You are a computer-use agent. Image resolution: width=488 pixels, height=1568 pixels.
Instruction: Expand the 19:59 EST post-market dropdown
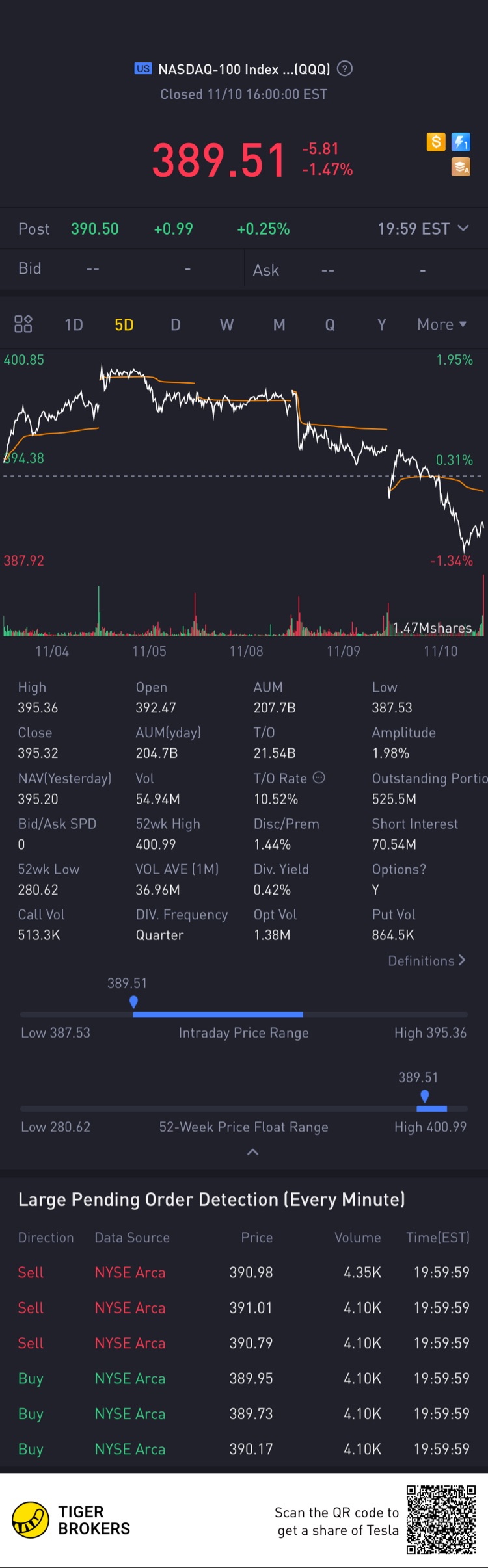423,229
